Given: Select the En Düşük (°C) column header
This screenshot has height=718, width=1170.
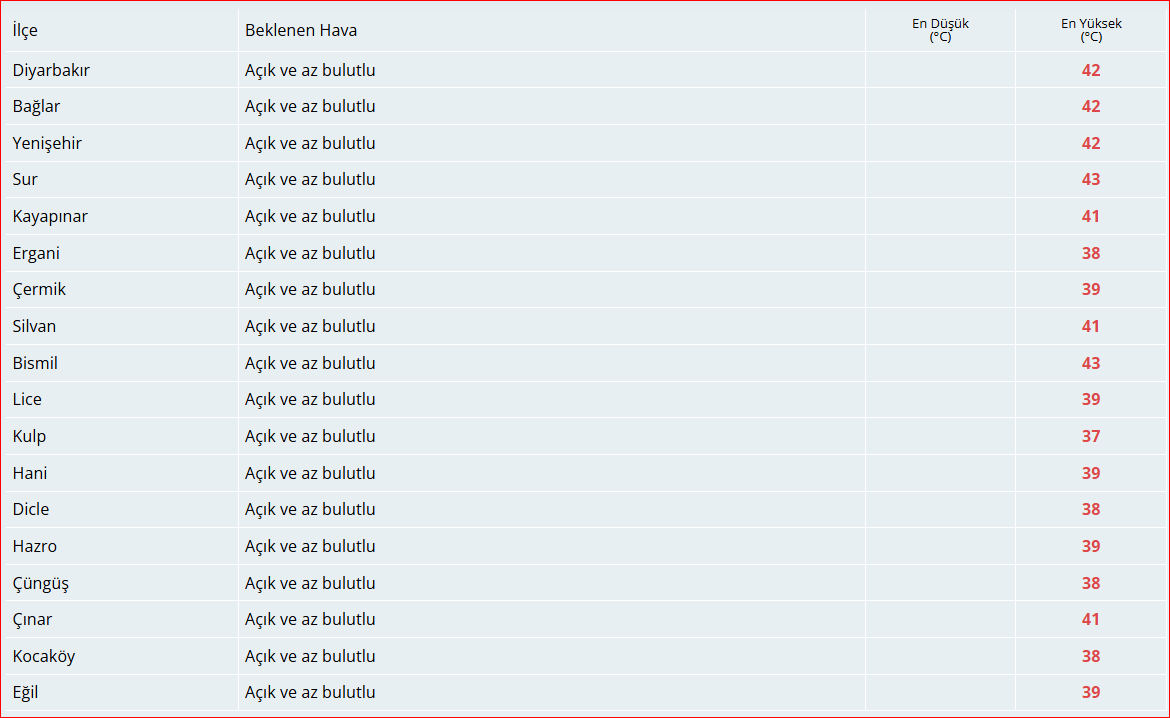Looking at the screenshot, I should click(940, 30).
